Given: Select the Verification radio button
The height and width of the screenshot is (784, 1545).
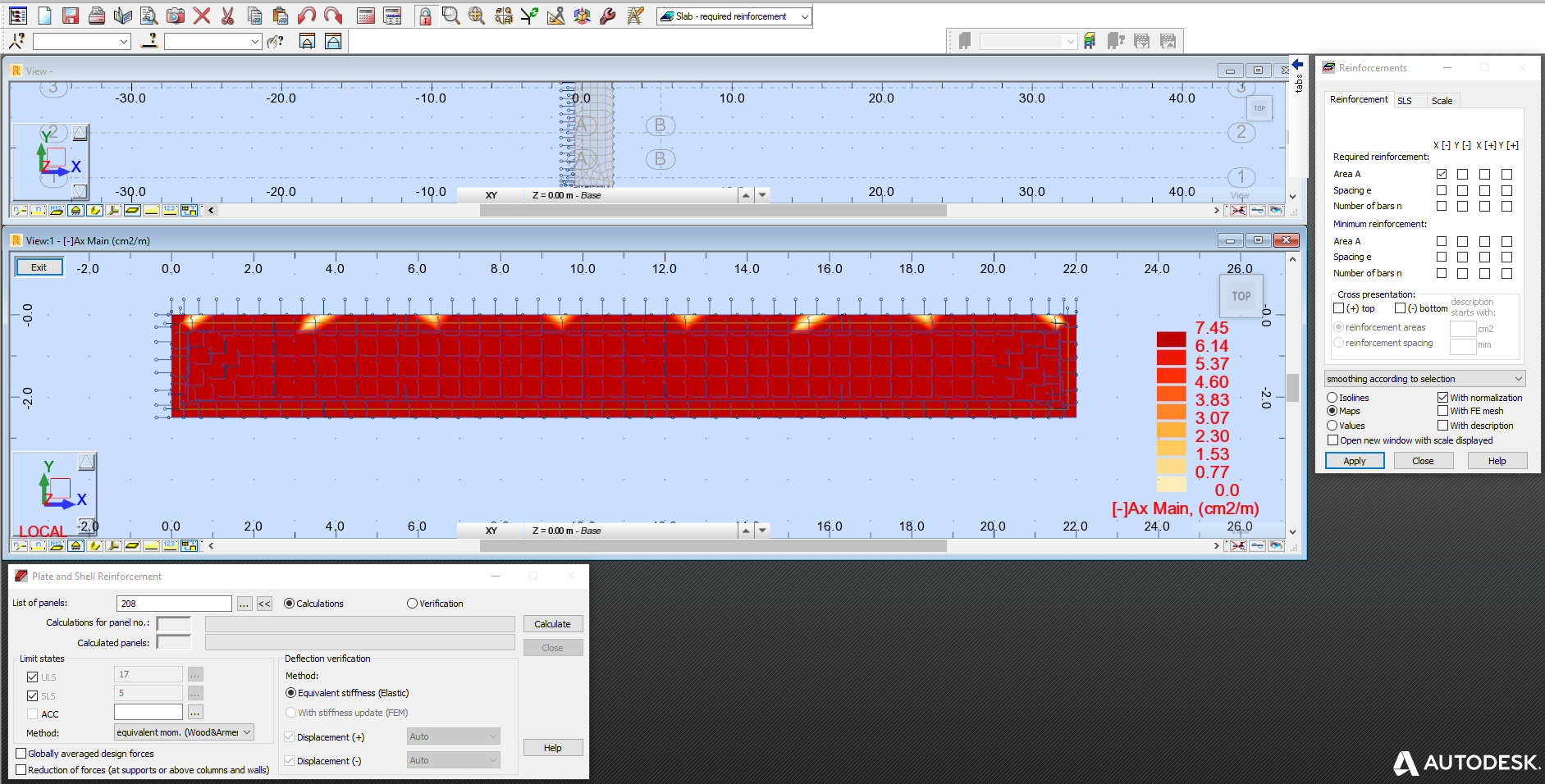Looking at the screenshot, I should point(413,604).
